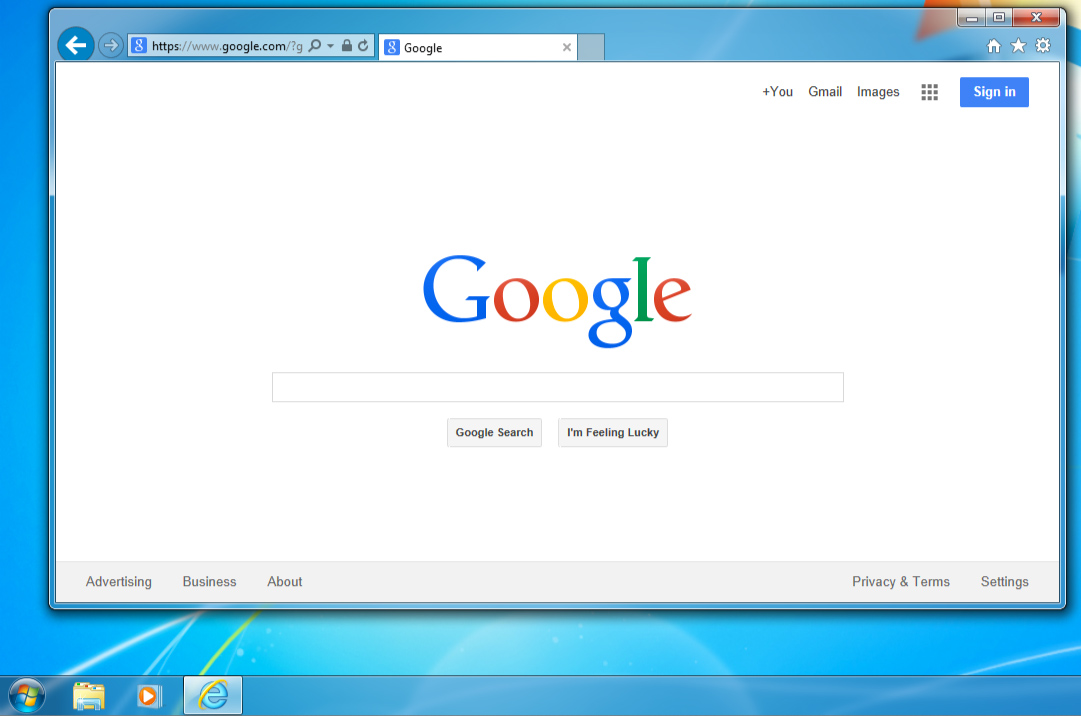Close the Internet Explorer window
This screenshot has width=1081, height=716.
(x=1036, y=17)
